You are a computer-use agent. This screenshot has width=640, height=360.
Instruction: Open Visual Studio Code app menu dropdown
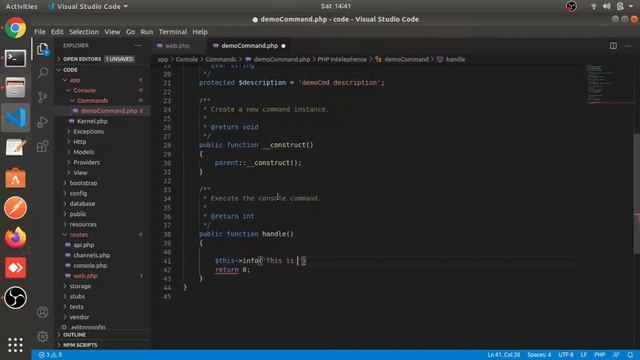point(88,7)
